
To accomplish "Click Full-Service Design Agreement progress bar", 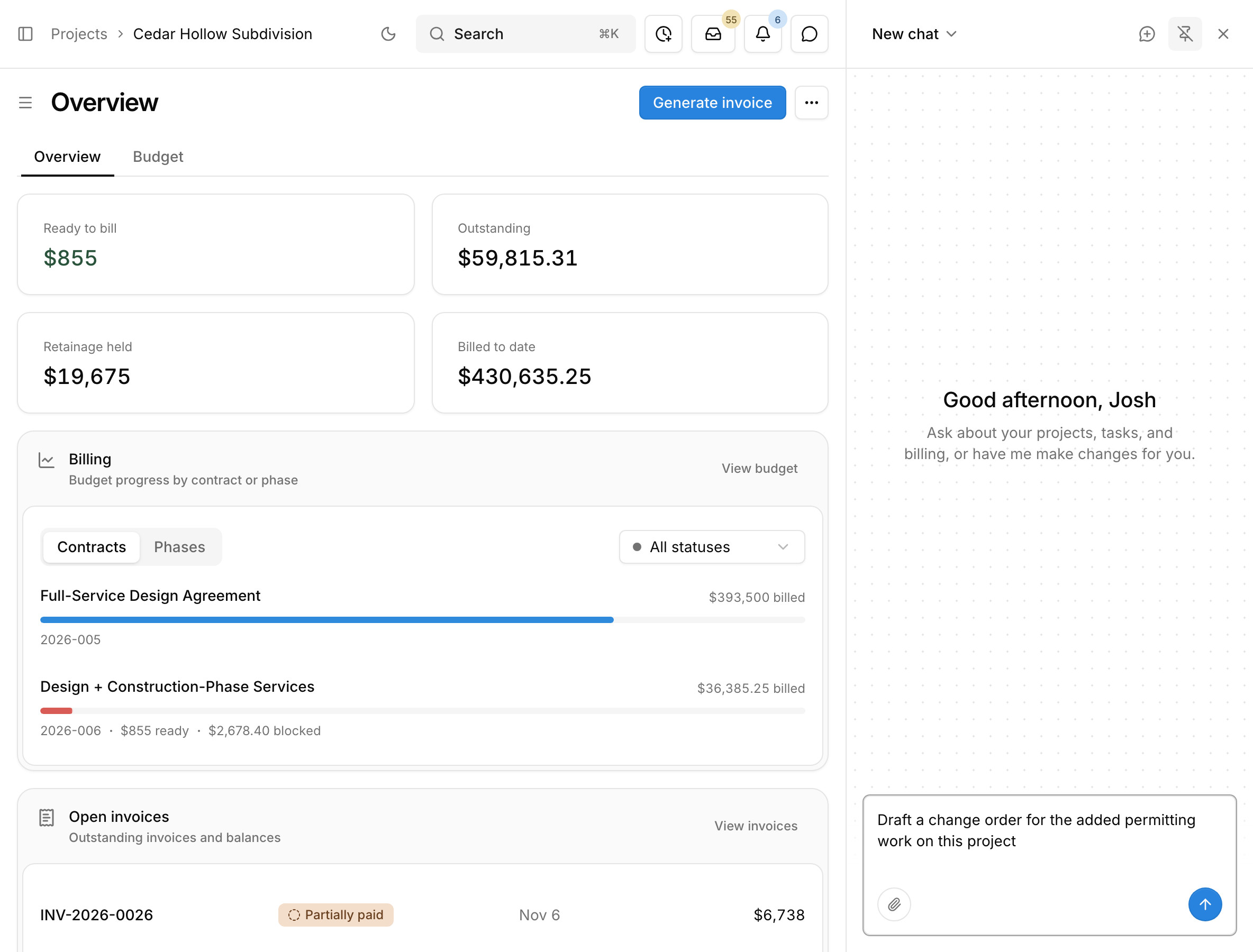I will point(422,620).
